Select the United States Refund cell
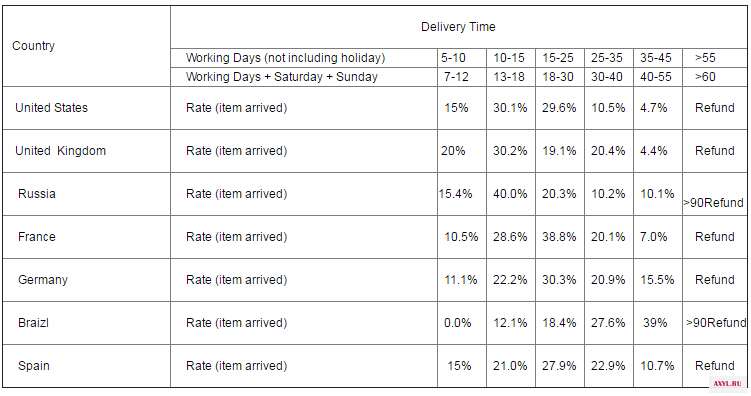Image resolution: width=751 pixels, height=396 pixels. tap(714, 108)
